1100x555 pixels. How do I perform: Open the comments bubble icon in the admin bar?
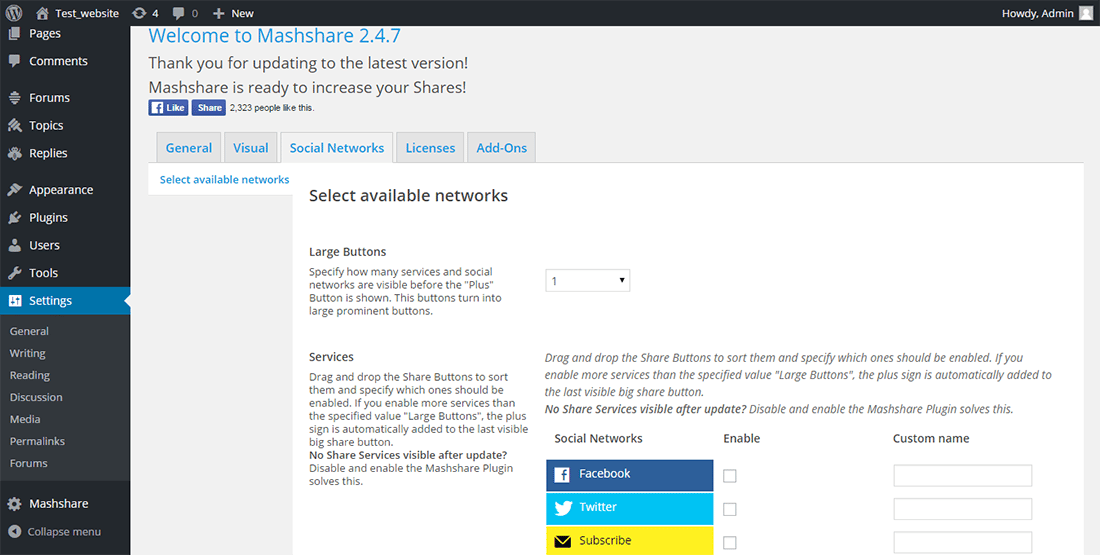click(179, 13)
